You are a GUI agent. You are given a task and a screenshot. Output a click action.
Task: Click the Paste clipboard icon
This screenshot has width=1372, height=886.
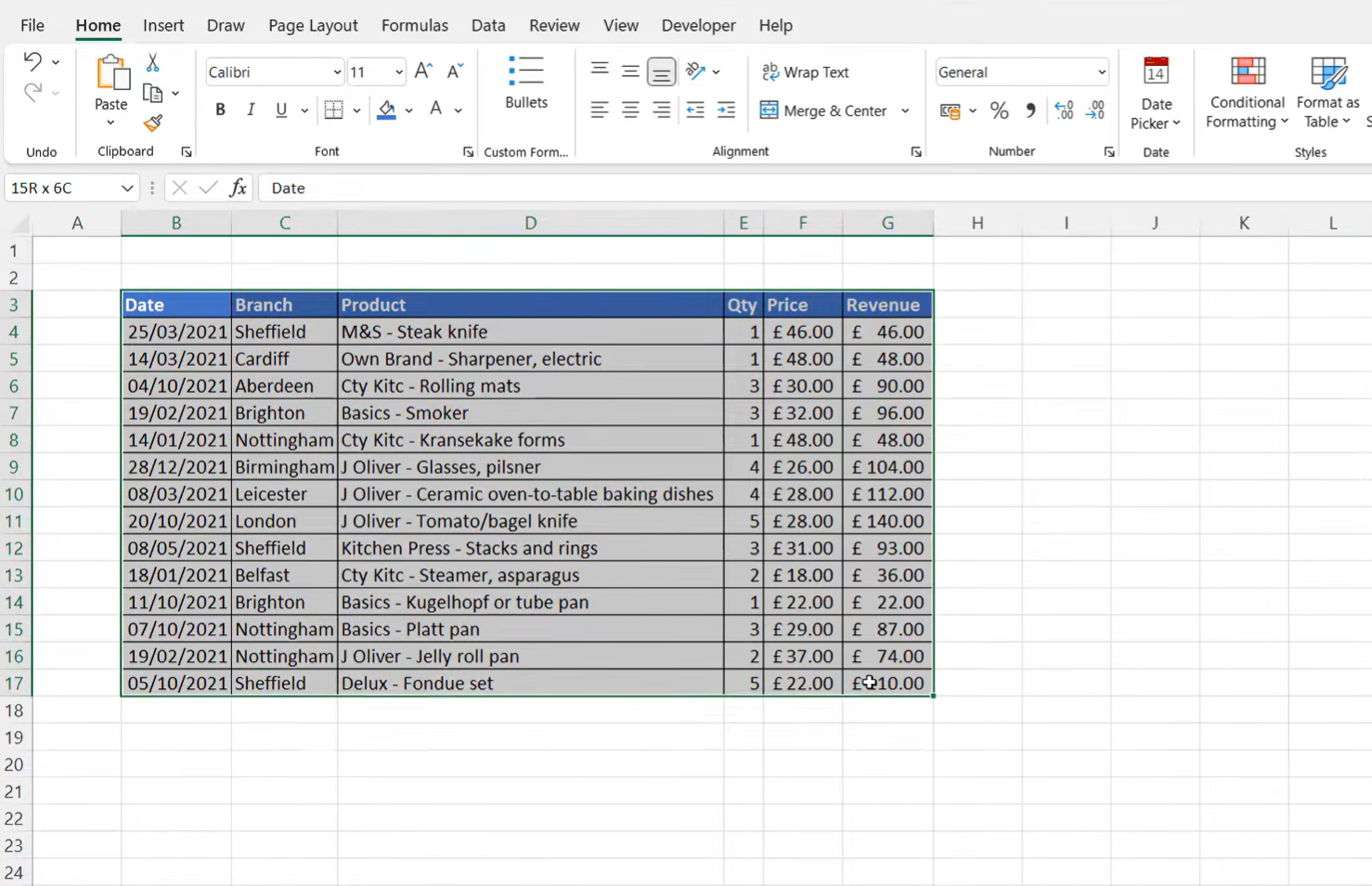click(111, 72)
